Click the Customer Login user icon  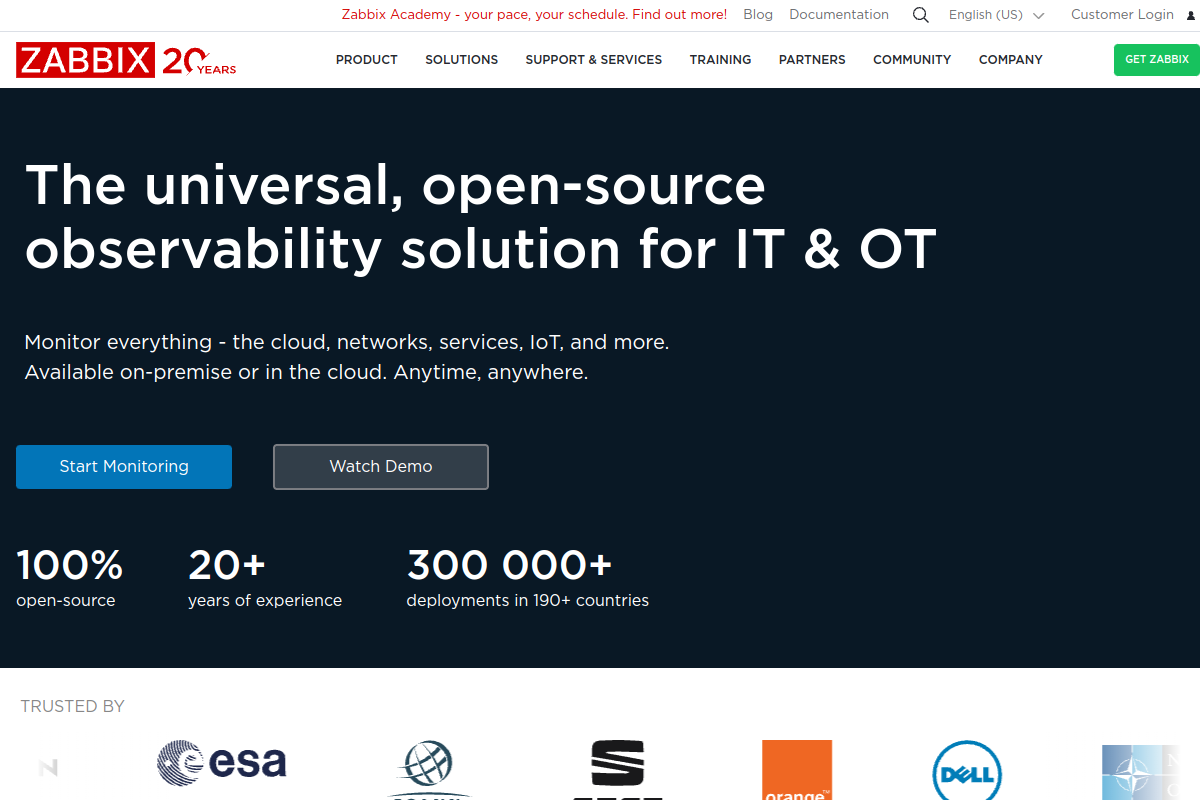click(x=1192, y=15)
